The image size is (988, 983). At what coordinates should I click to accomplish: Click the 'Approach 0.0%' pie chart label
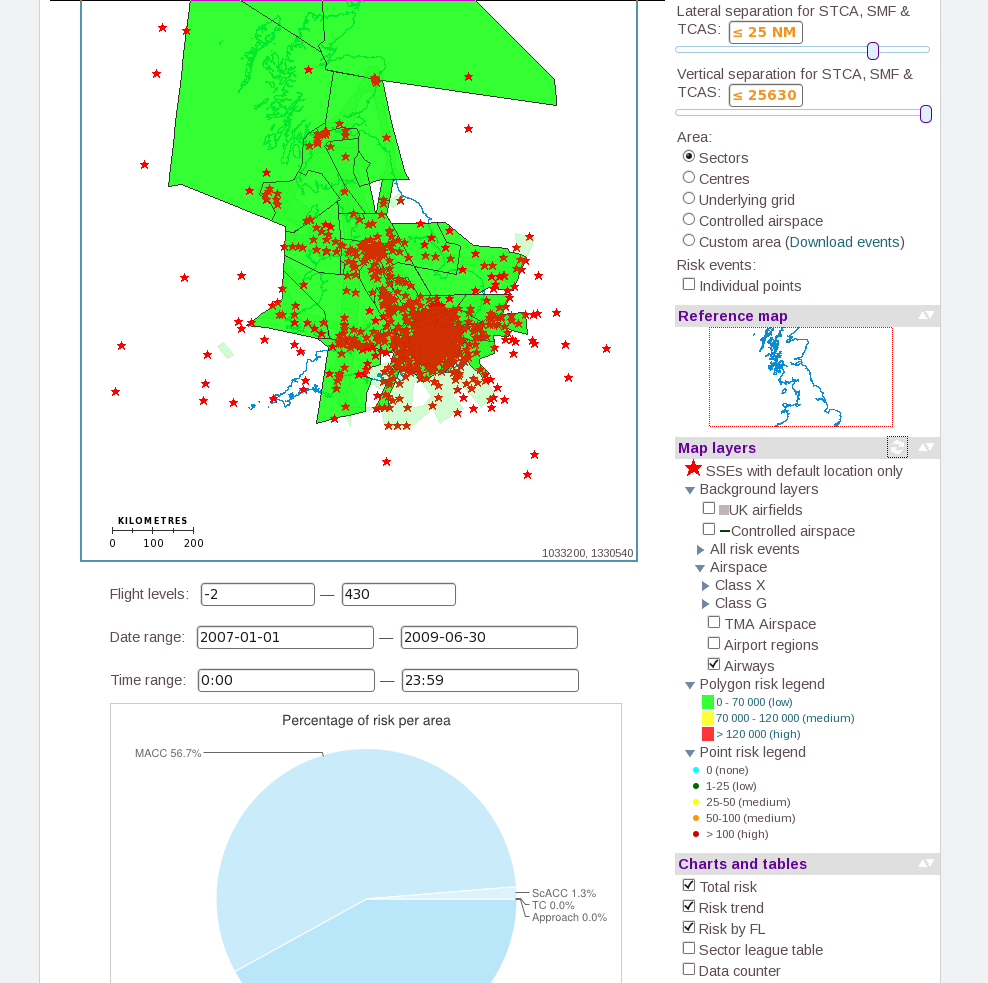click(570, 917)
